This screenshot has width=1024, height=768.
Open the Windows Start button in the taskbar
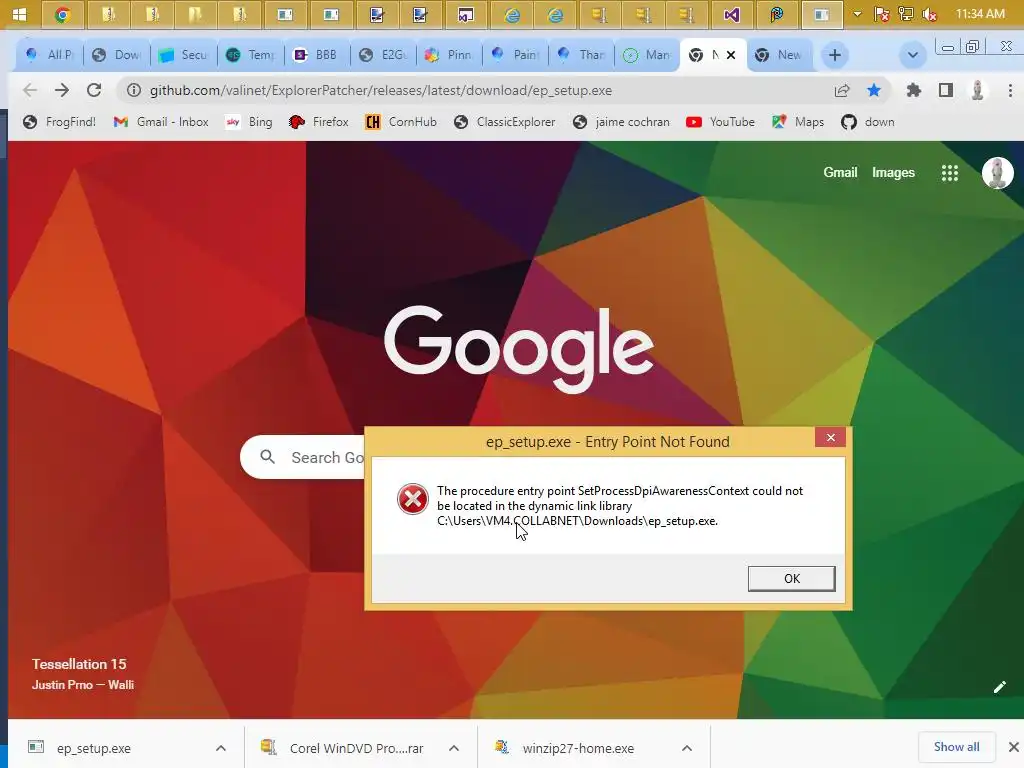(x=19, y=14)
